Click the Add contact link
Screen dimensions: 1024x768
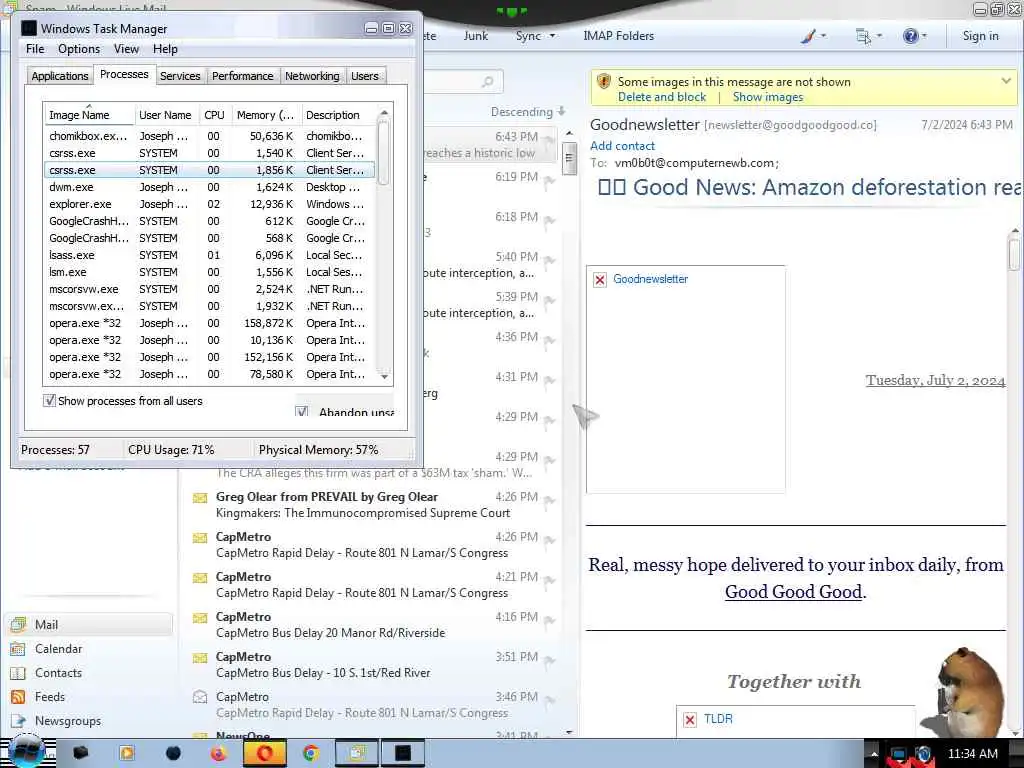[x=622, y=146]
